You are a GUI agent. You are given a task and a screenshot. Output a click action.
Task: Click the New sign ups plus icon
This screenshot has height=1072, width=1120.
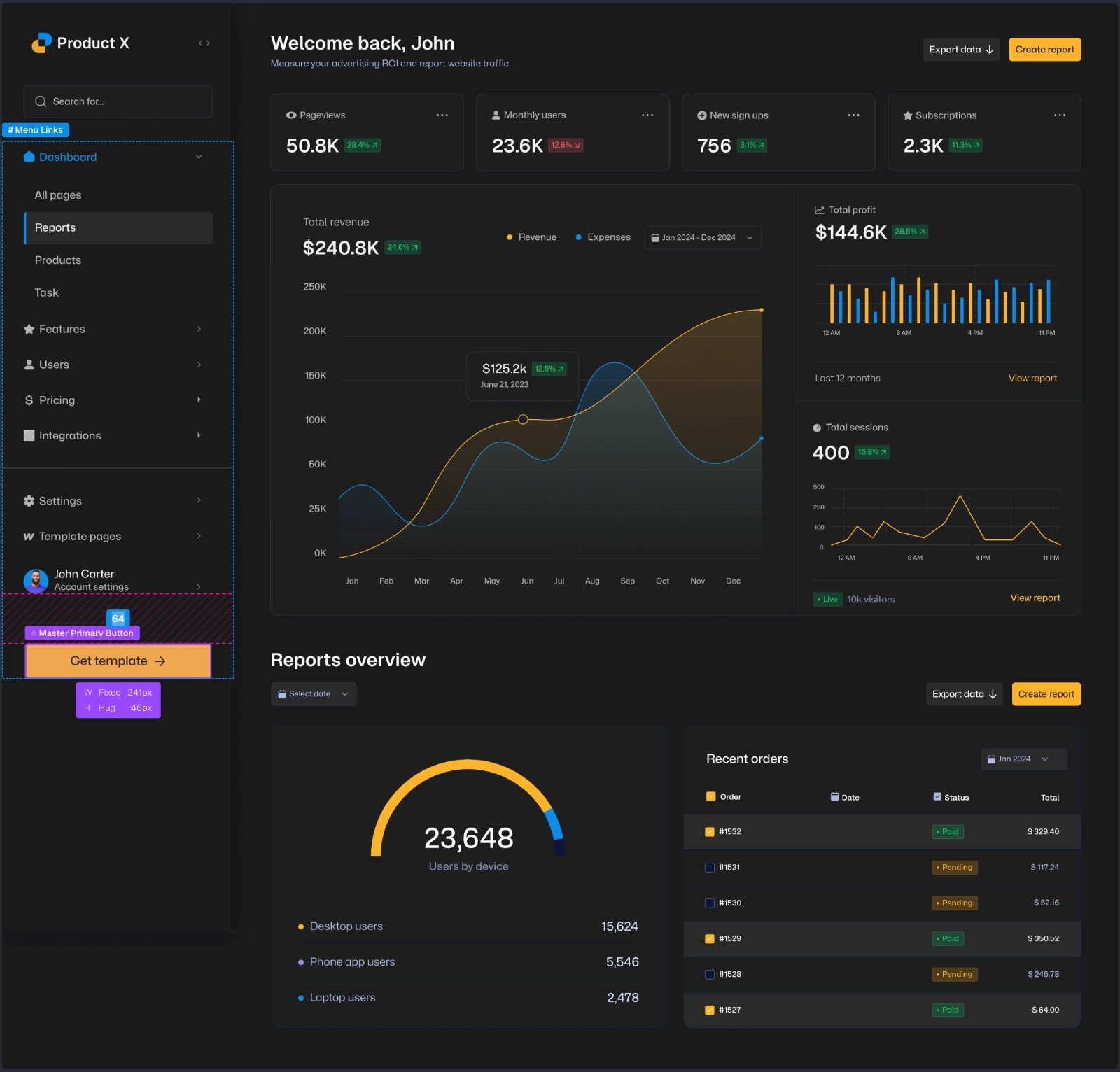click(702, 115)
